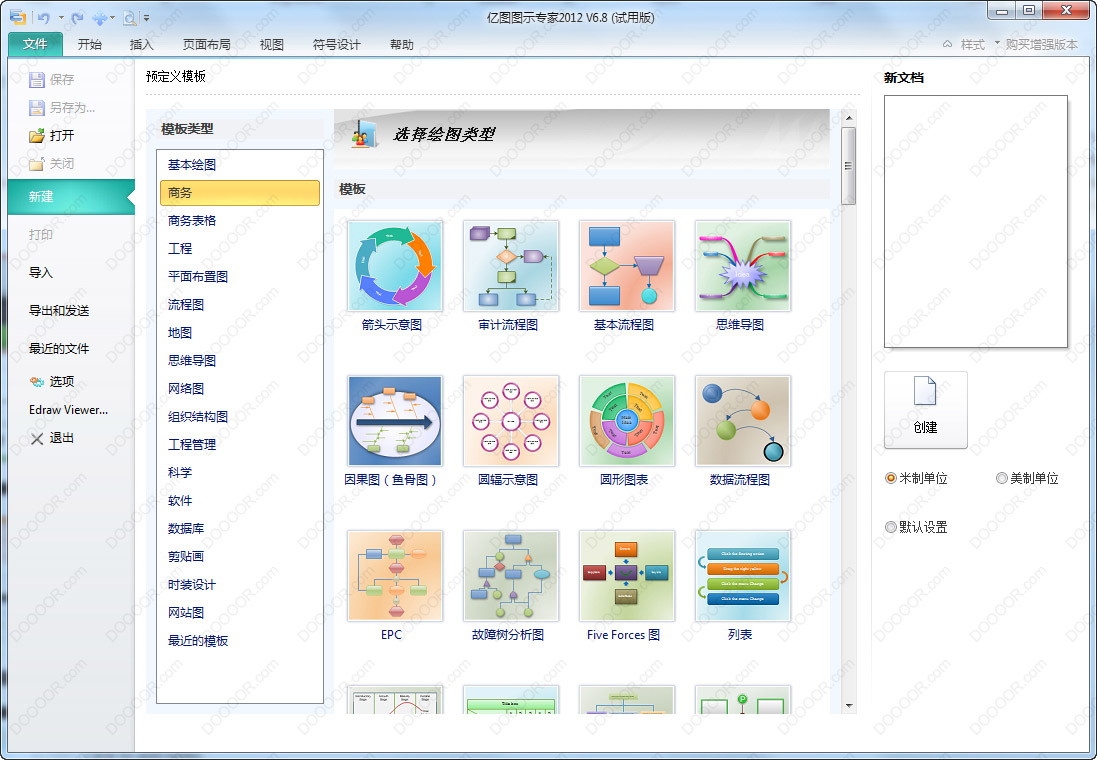Click the template list scroll-up arrow
Screen dimensions: 1097x760
[849, 118]
